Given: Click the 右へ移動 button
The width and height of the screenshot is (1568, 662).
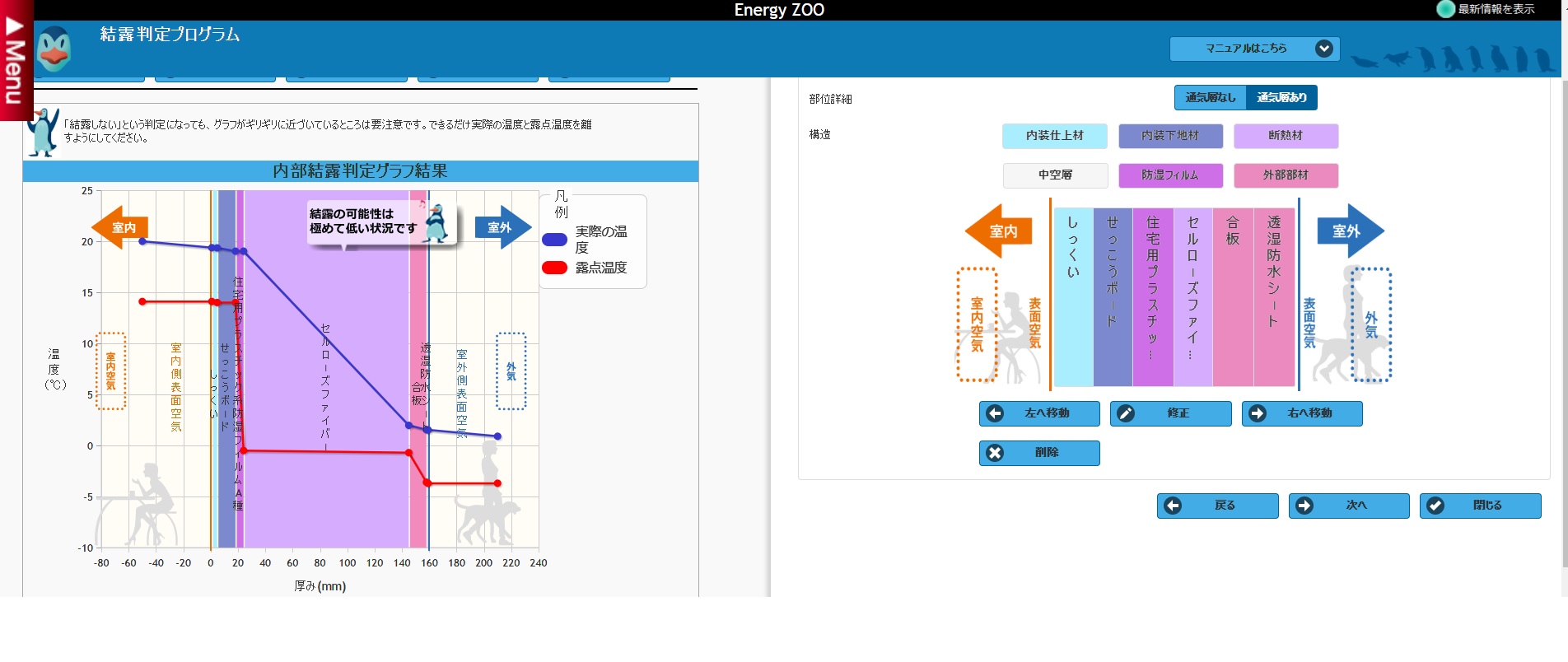Looking at the screenshot, I should pos(1302,413).
